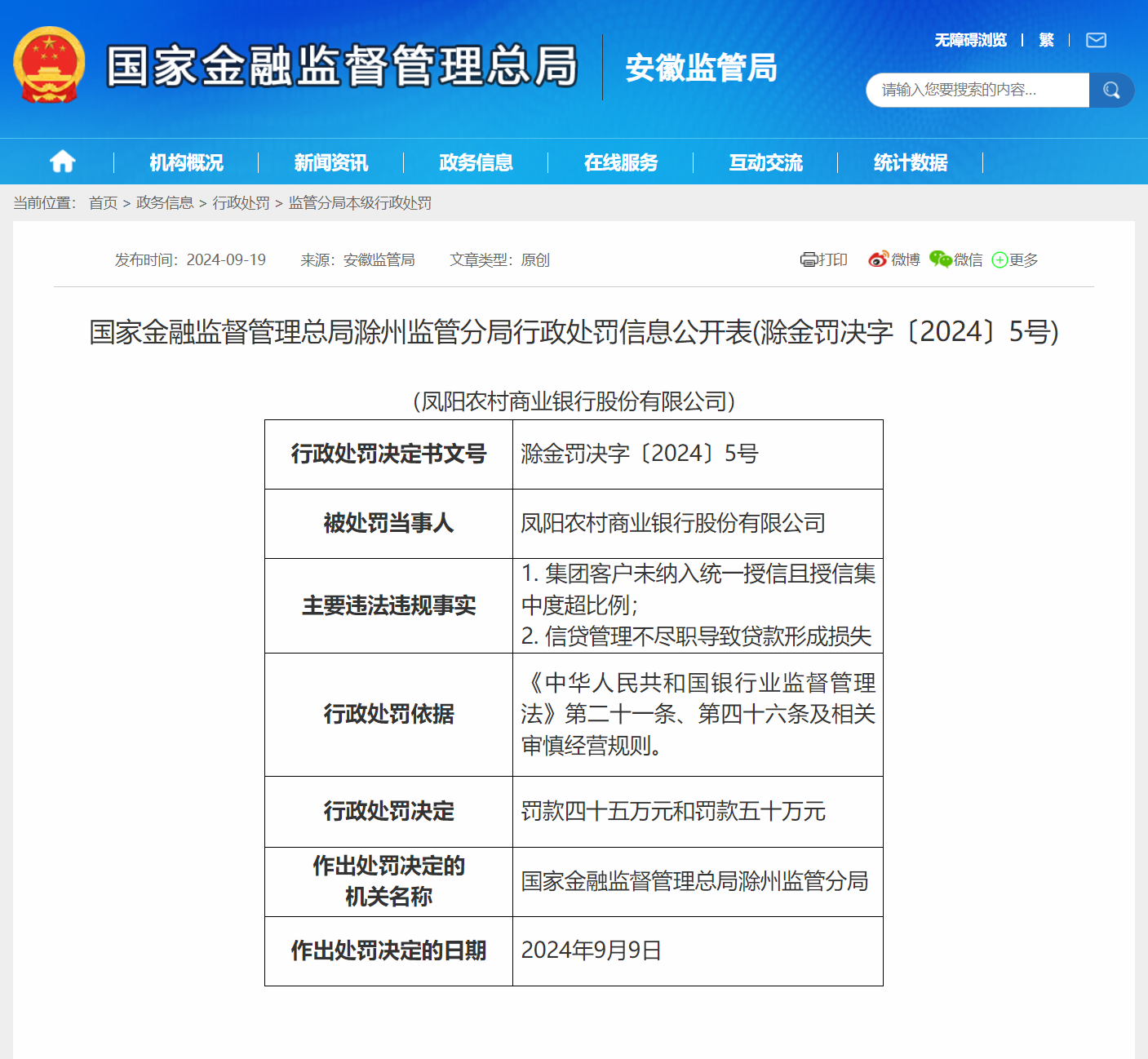Click the publish date 2024-09-19
The image size is (1148, 1059).
(x=226, y=259)
